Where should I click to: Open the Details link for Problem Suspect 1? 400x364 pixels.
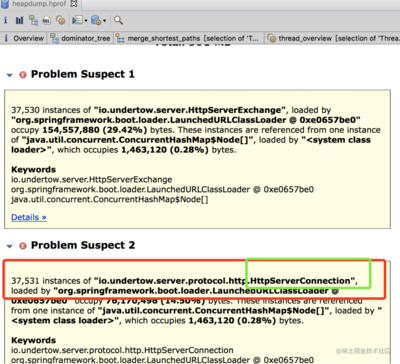[29, 217]
